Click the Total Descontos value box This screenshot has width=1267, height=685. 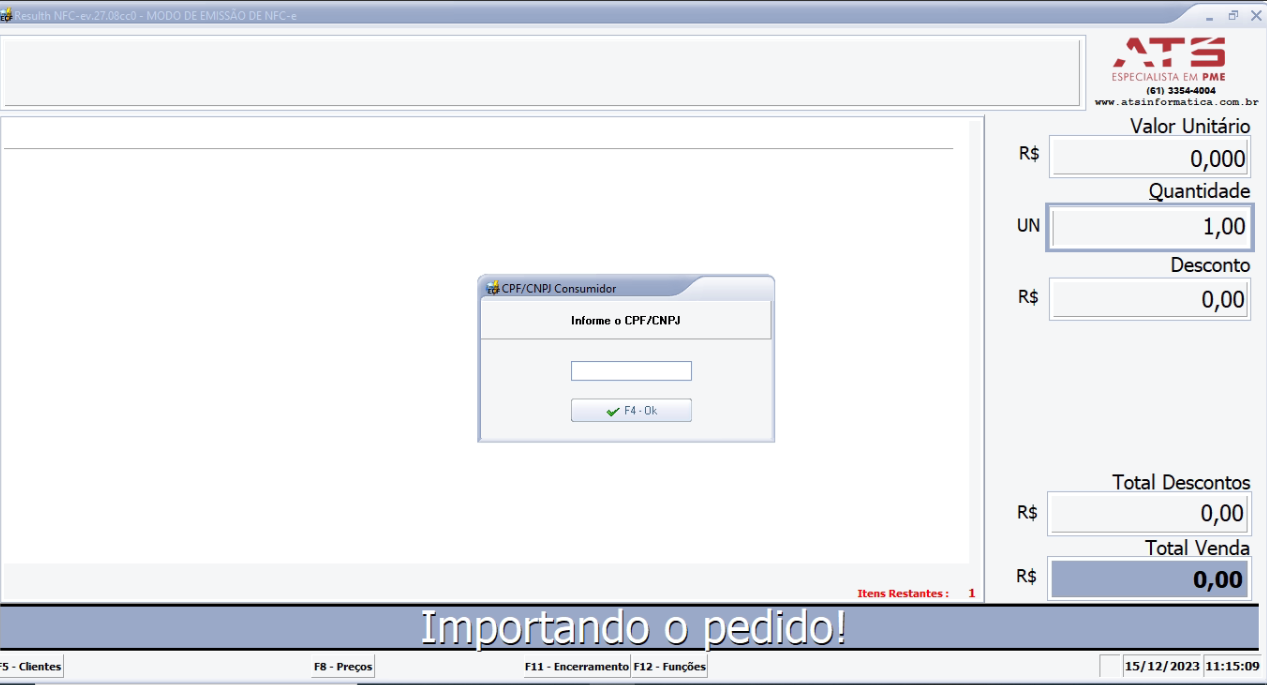pos(1149,514)
